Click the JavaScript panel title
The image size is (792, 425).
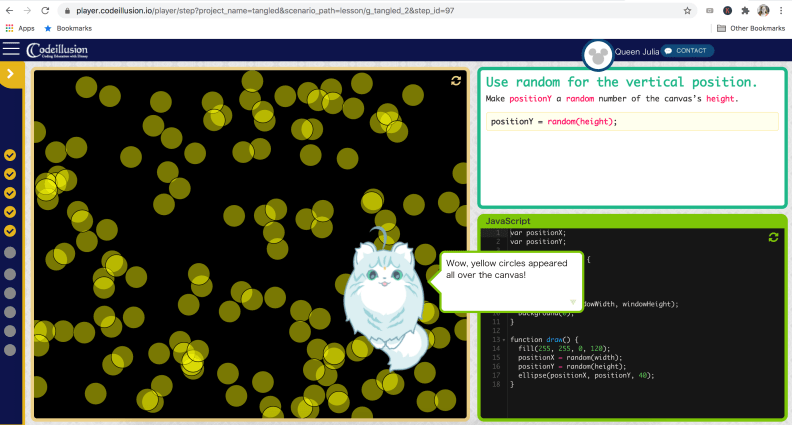pos(508,221)
